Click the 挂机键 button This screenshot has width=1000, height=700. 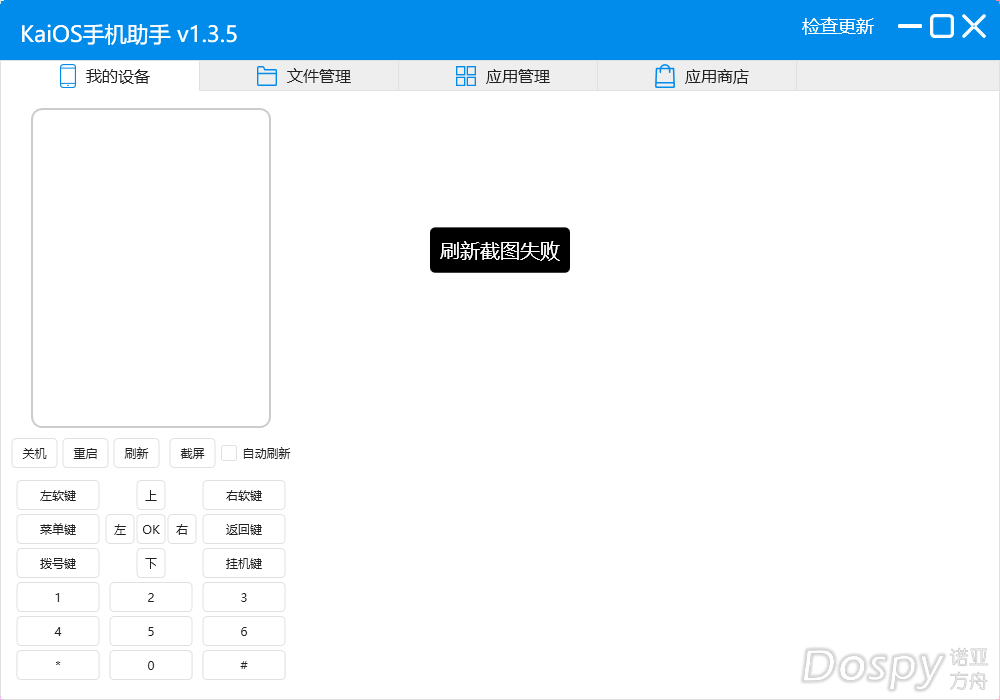[x=244, y=564]
